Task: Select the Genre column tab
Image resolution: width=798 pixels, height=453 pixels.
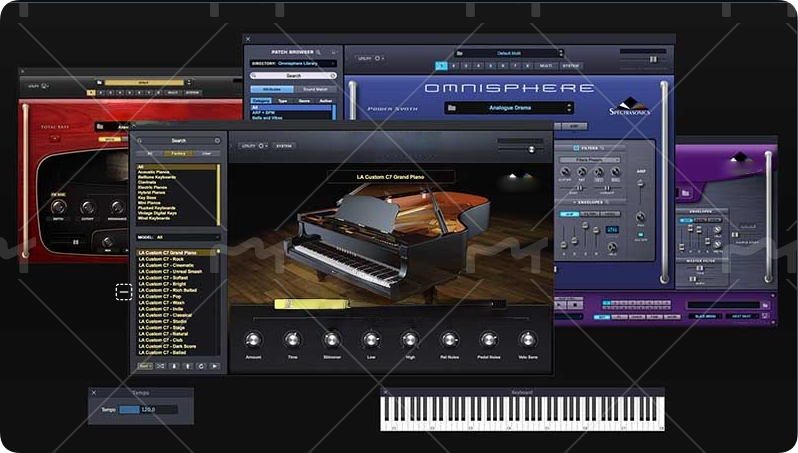Action: (304, 101)
